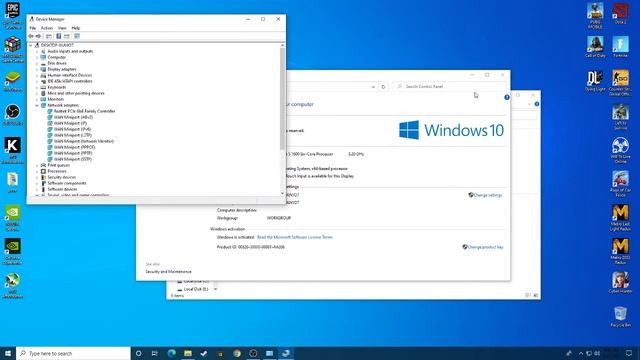This screenshot has width=640, height=360.
Task: Open Dying Light desktop shortcut
Action: click(x=595, y=80)
